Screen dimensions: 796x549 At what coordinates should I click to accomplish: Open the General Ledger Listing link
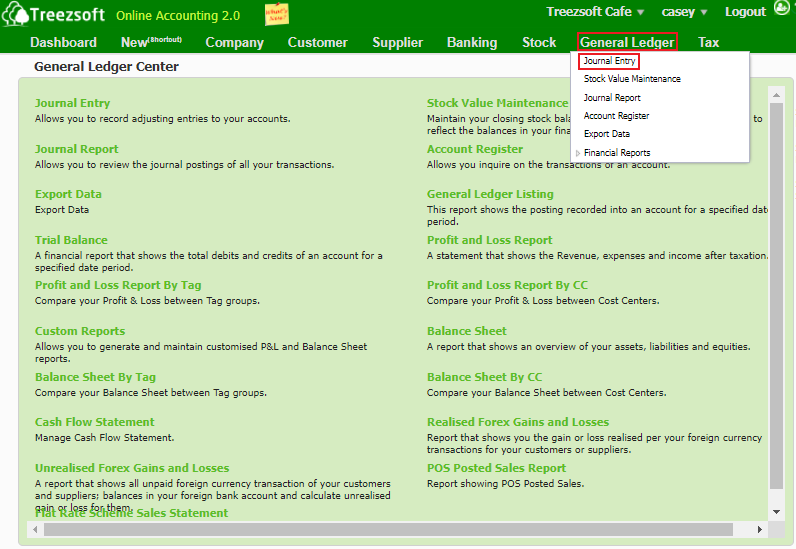click(x=490, y=194)
